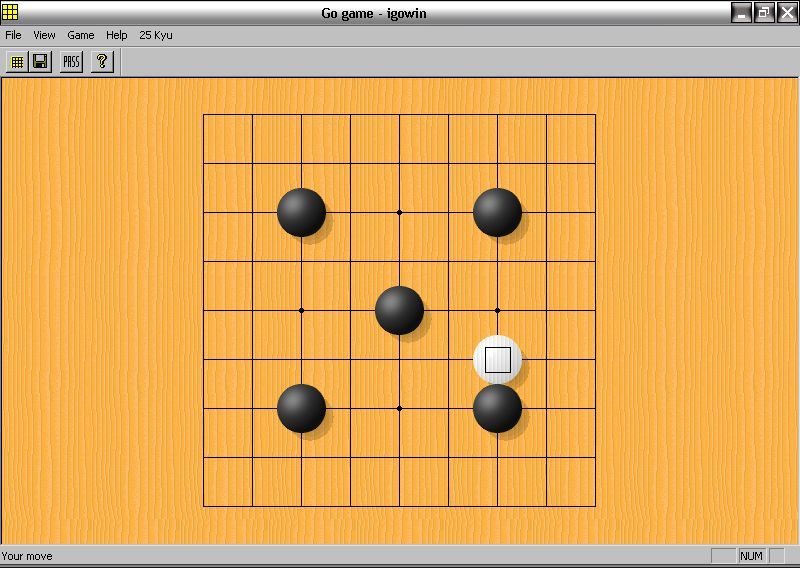Close the igowin window
800x568 pixels.
[x=787, y=13]
